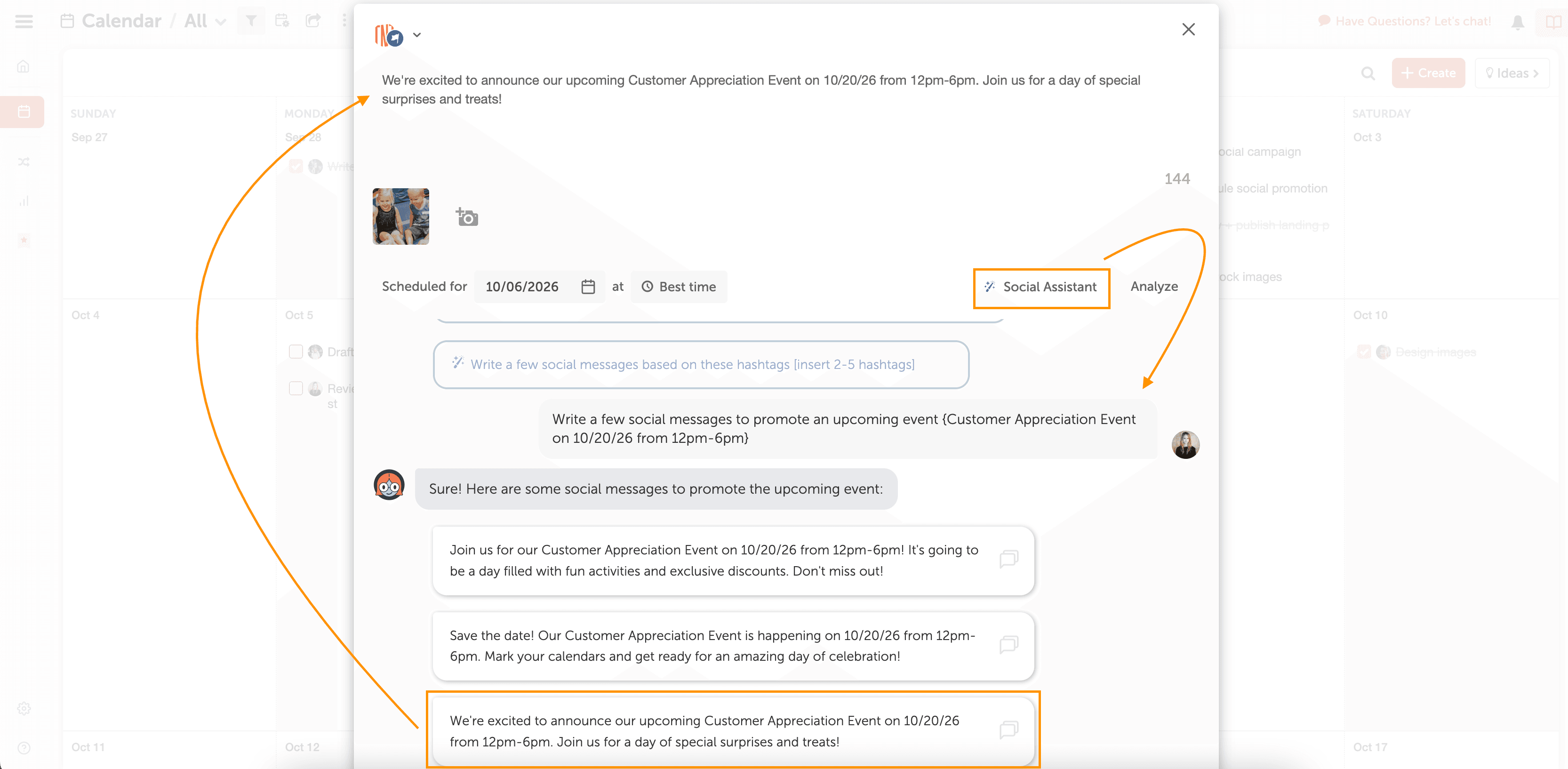Copy the 'Save the date' message
This screenshot has height=769, width=1568.
(x=1008, y=644)
